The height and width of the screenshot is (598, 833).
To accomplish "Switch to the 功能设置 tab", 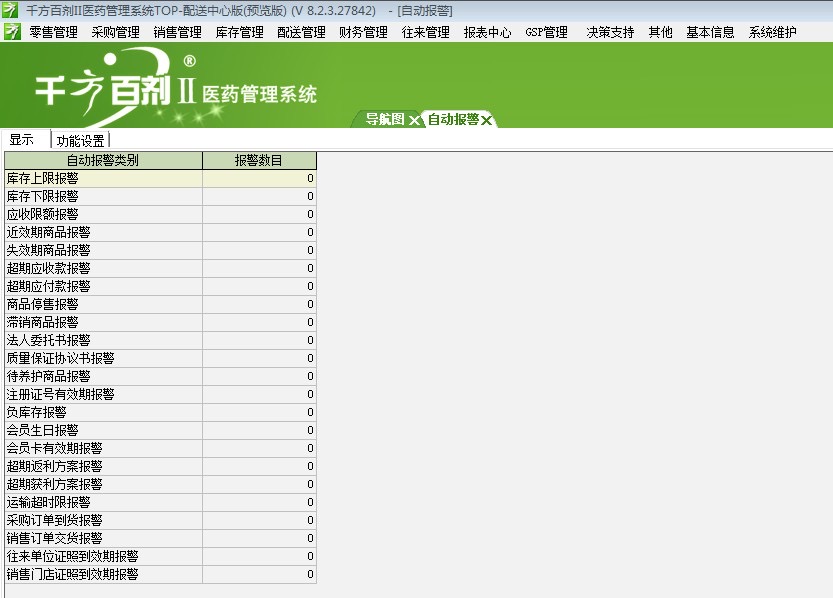I will pos(78,139).
